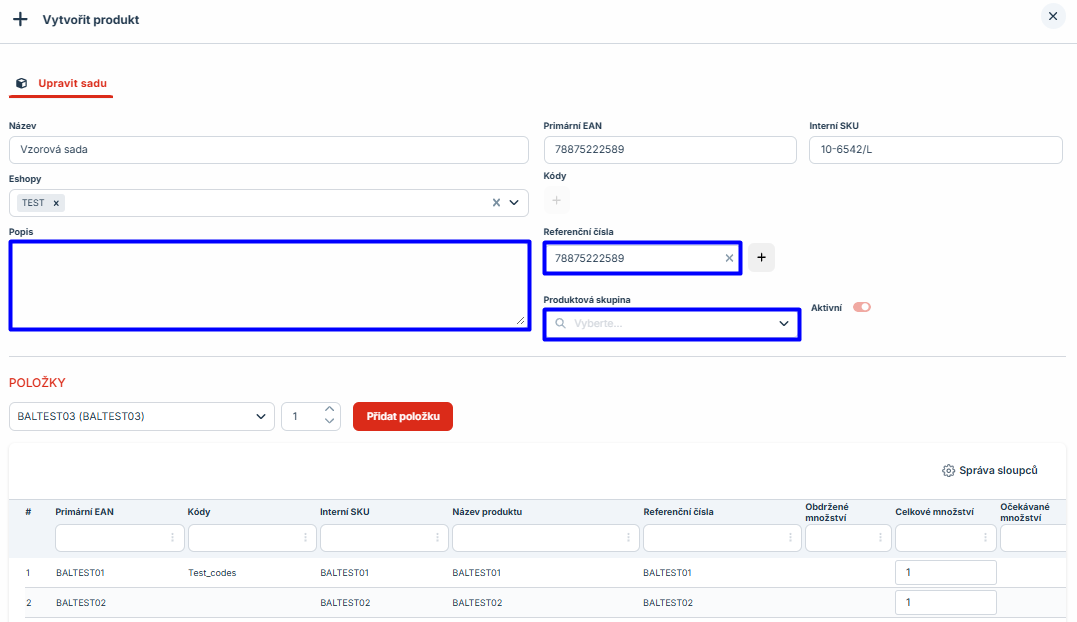Image resolution: width=1077 pixels, height=622 pixels.
Task: Click the Přidat položku button
Action: pos(403,416)
